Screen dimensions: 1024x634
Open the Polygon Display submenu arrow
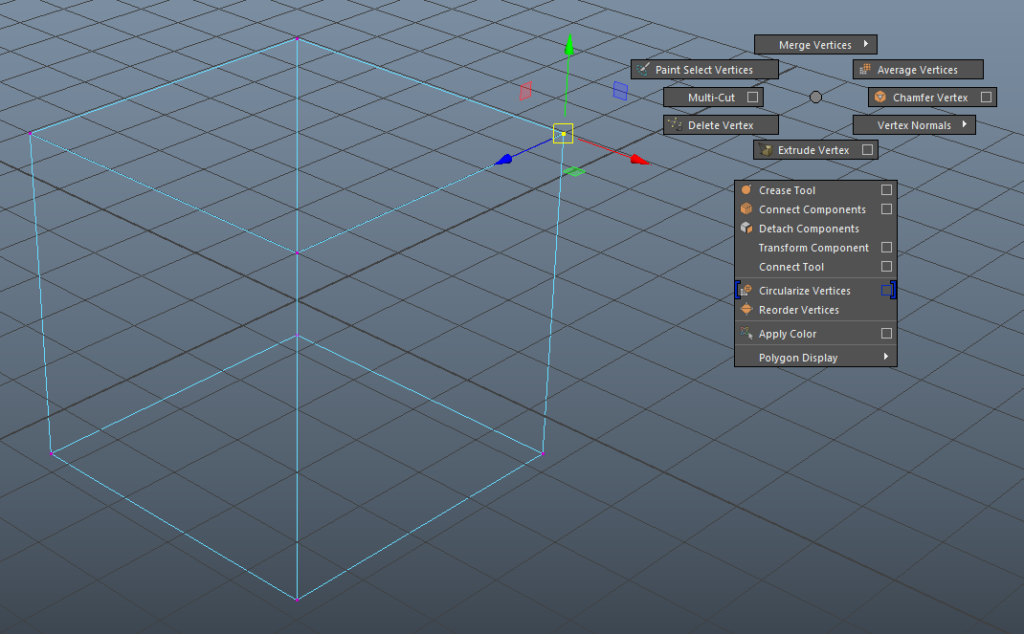(886, 357)
